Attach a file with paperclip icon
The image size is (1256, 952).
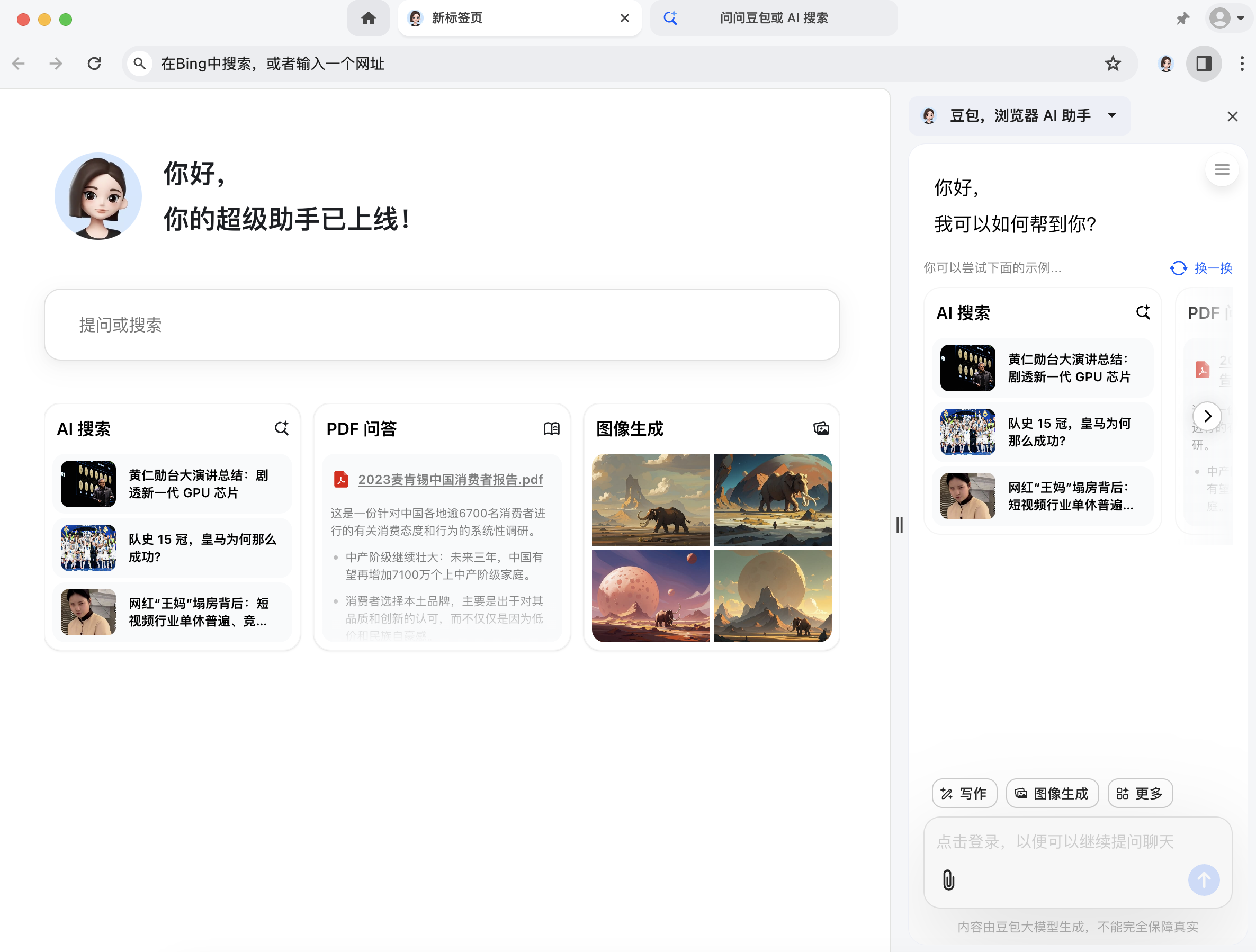[948, 880]
